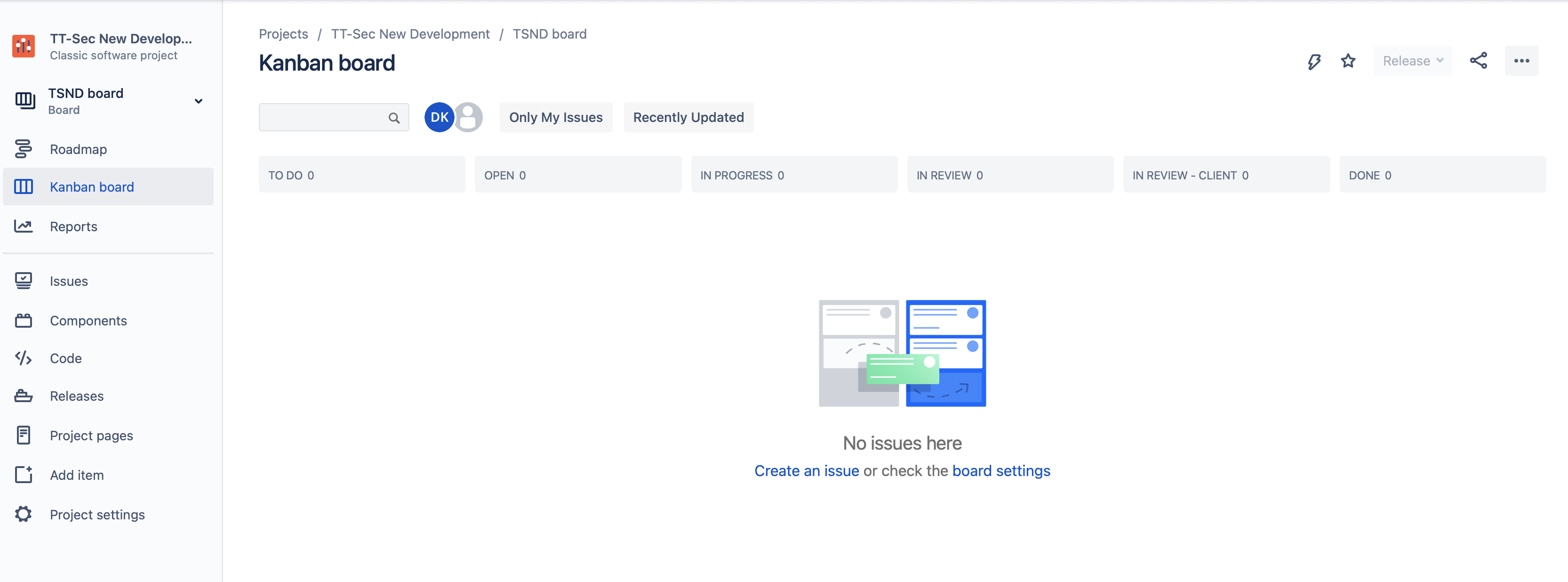The width and height of the screenshot is (1568, 582).
Task: Open the Roadmap view
Action: (78, 148)
